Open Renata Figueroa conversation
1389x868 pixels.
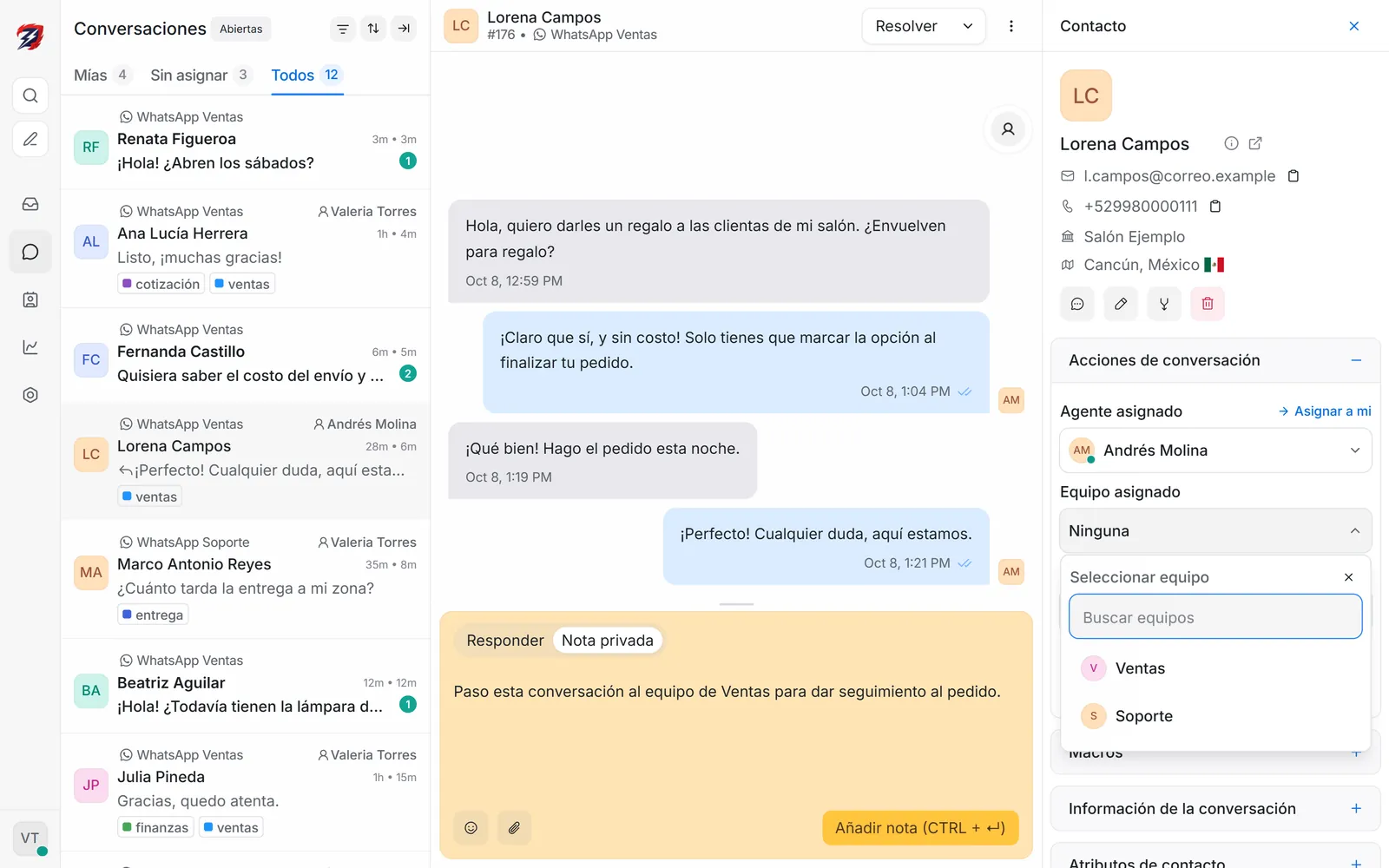(246, 141)
